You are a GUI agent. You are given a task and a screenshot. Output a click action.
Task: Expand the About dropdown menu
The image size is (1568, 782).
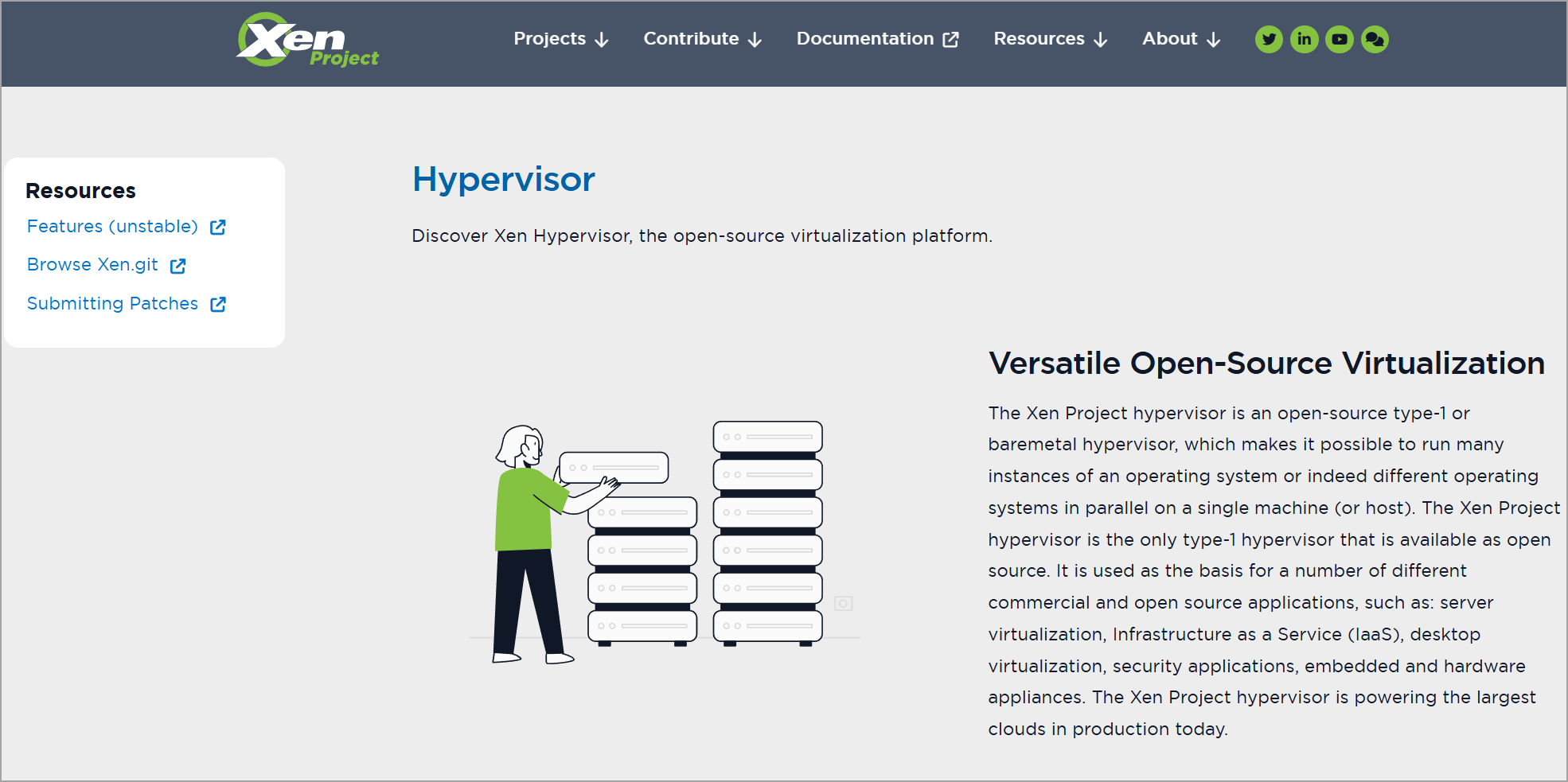pyautogui.click(x=1181, y=39)
